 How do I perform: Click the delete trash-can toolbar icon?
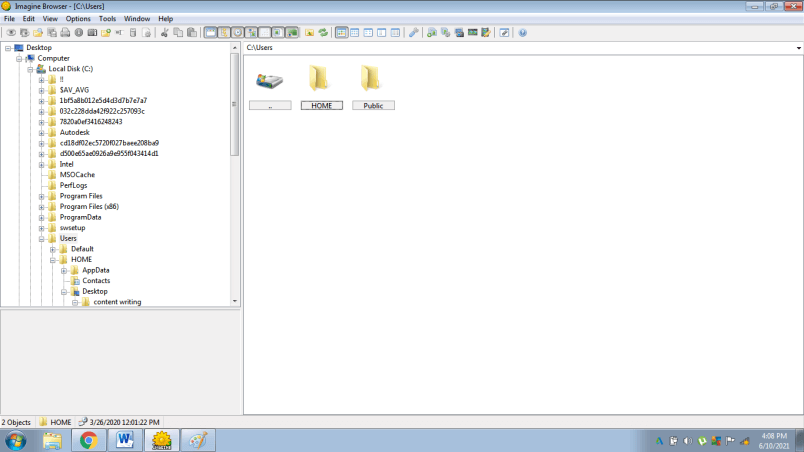click(133, 33)
